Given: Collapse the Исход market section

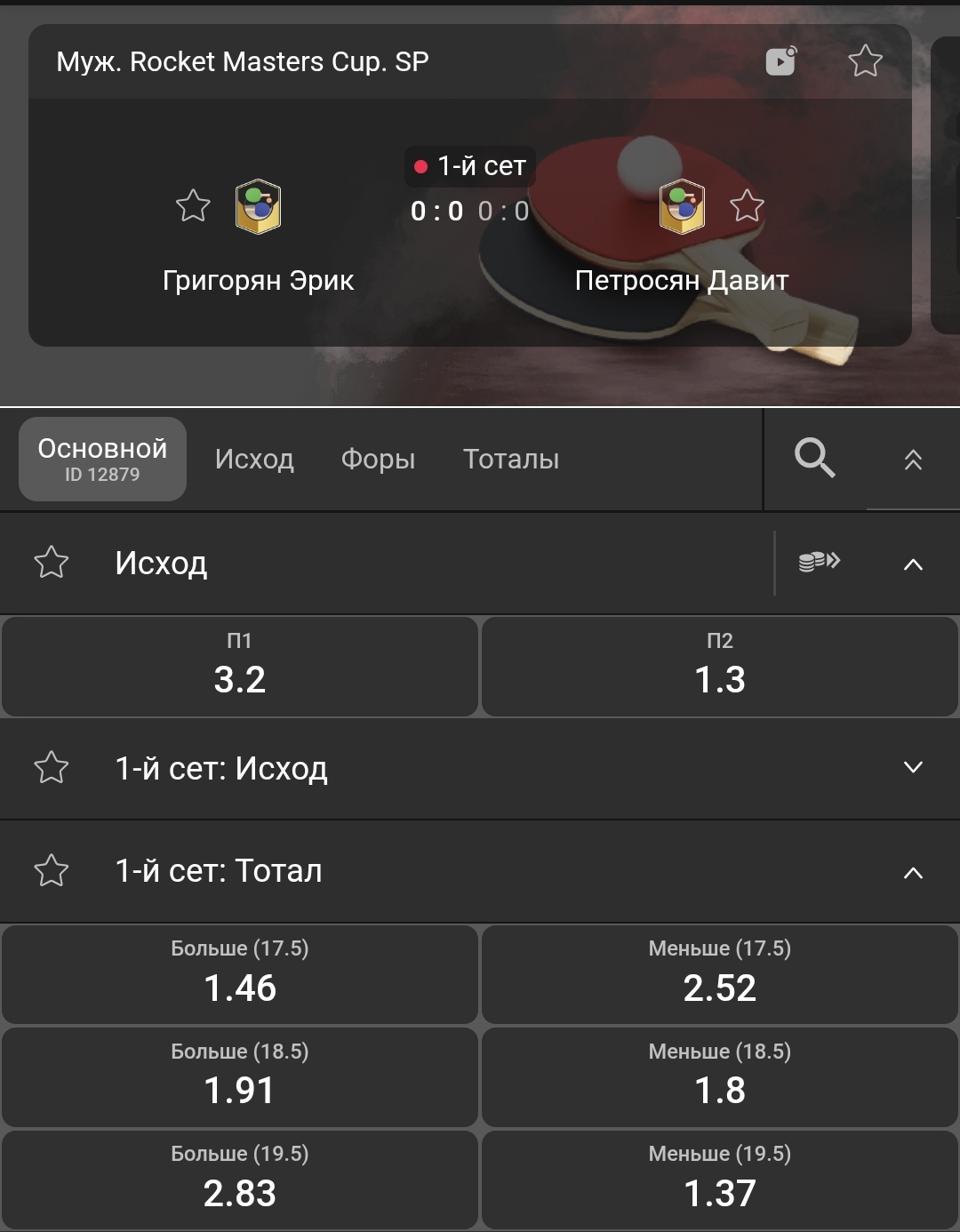Looking at the screenshot, I should tap(913, 564).
